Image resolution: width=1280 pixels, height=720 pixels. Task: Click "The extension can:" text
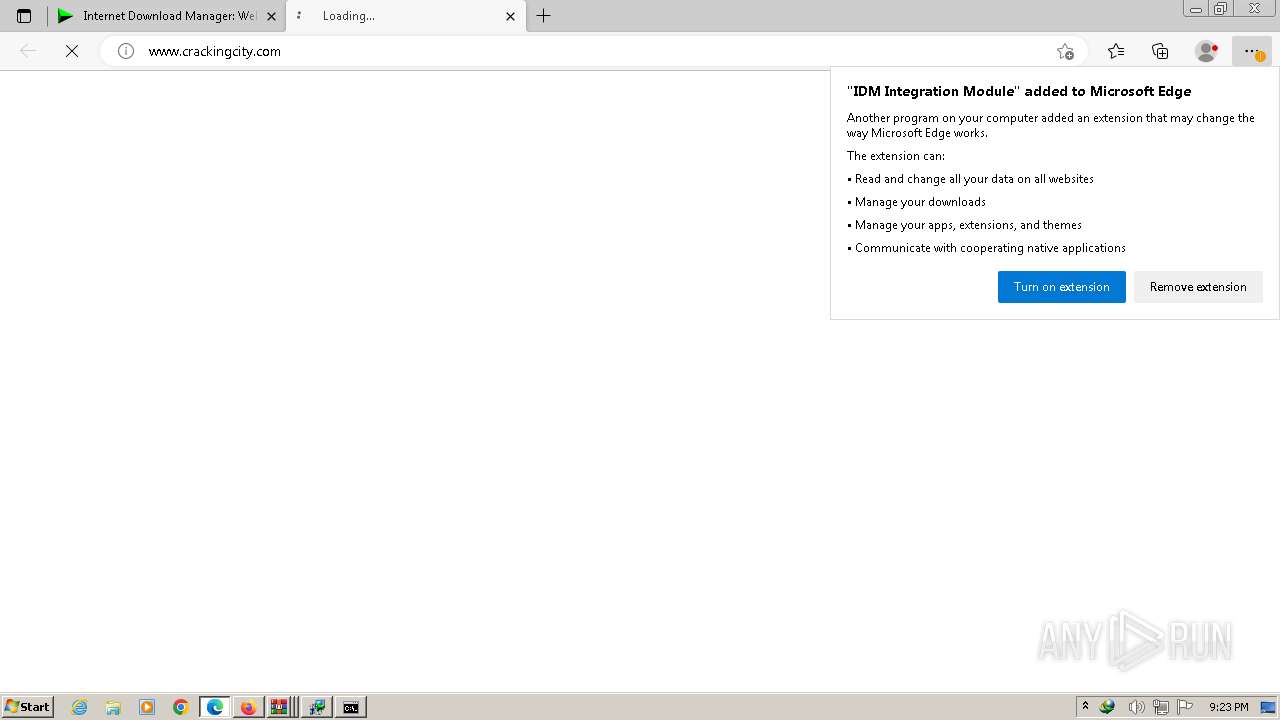[x=896, y=156]
